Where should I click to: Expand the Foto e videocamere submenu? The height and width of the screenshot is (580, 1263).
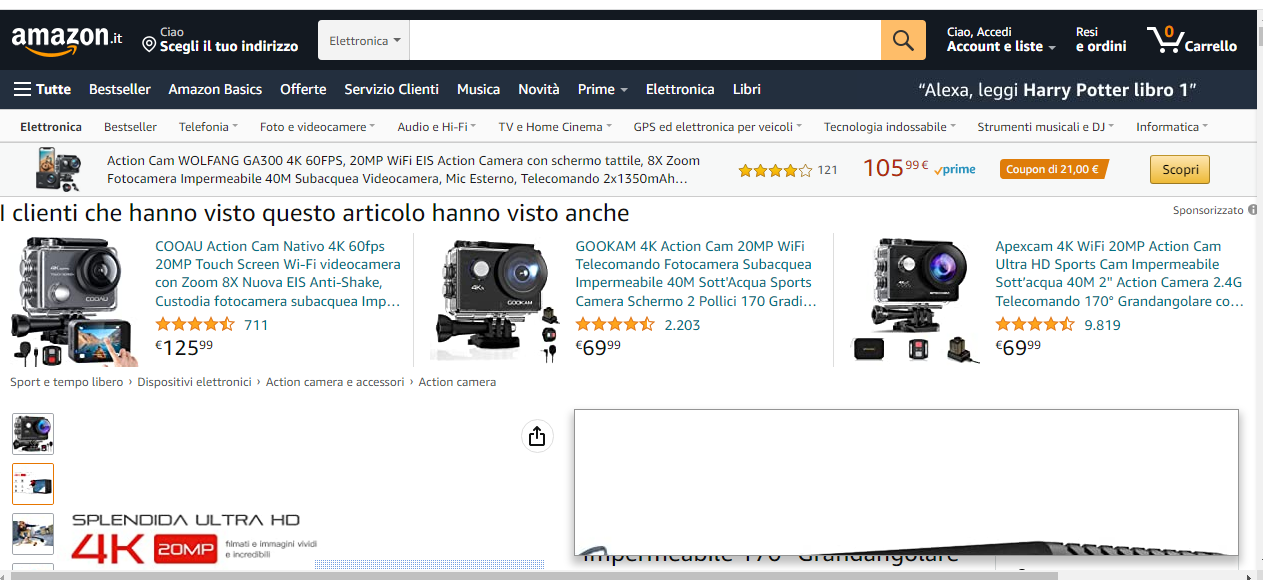(x=317, y=127)
